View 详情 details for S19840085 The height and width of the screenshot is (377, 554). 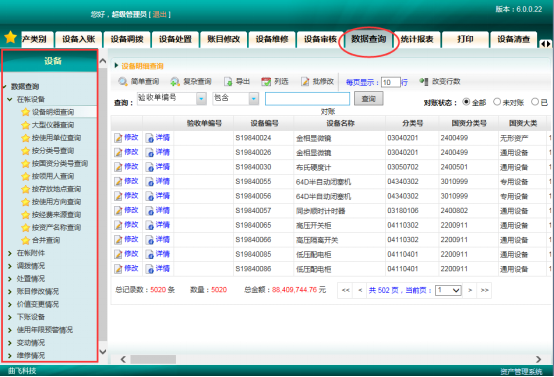click(x=158, y=254)
